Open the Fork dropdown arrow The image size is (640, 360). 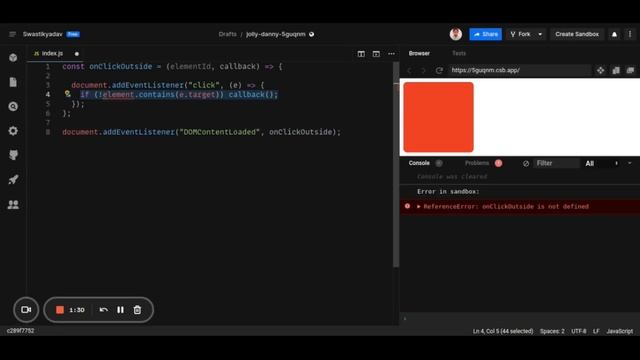(x=540, y=34)
